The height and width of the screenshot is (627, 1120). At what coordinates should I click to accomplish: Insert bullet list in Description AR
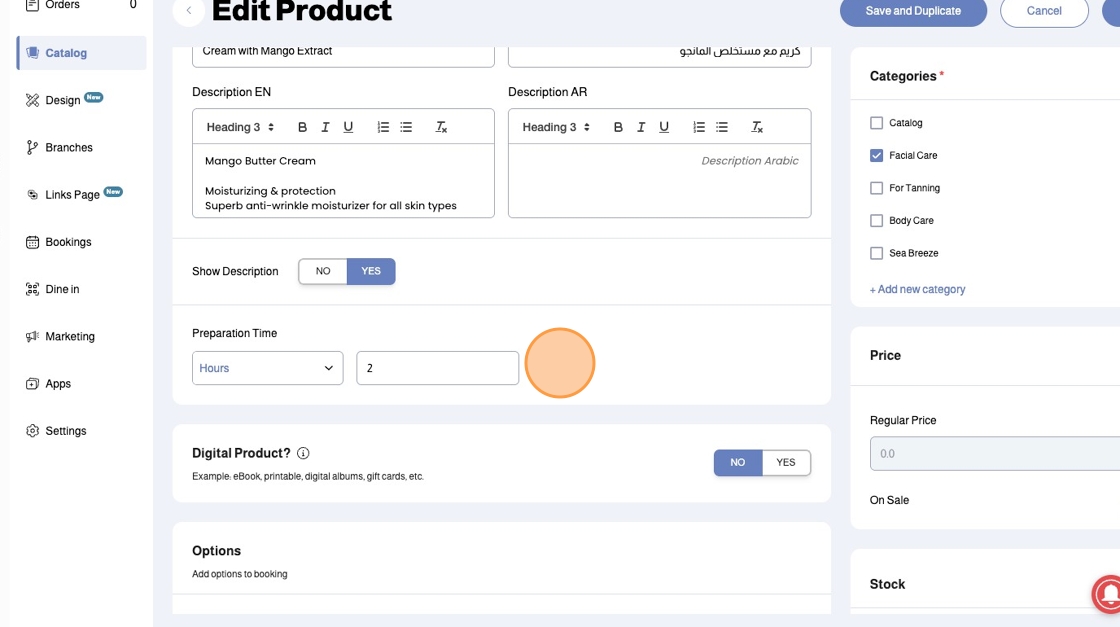pyautogui.click(x=722, y=127)
